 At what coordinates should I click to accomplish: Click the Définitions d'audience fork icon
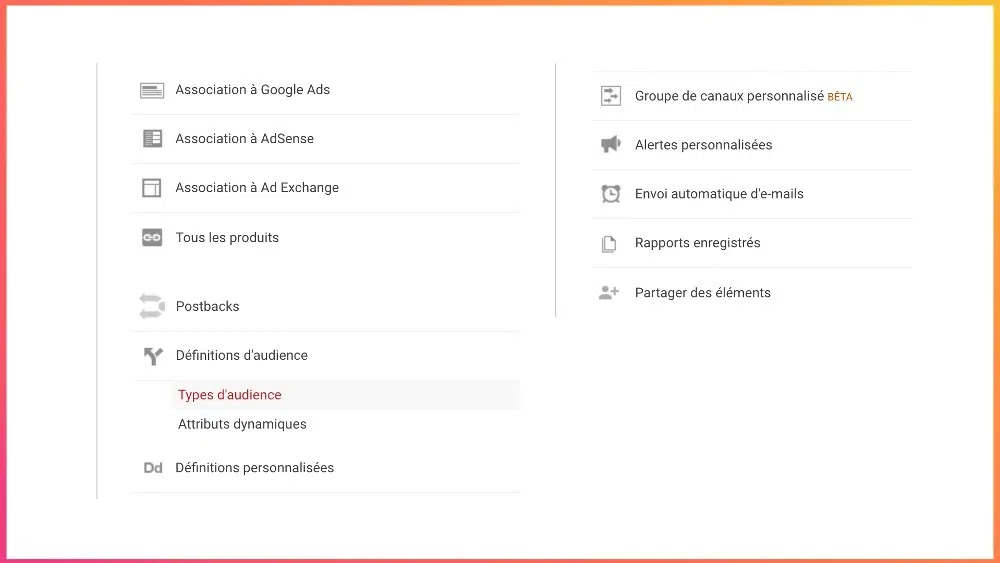click(x=153, y=356)
